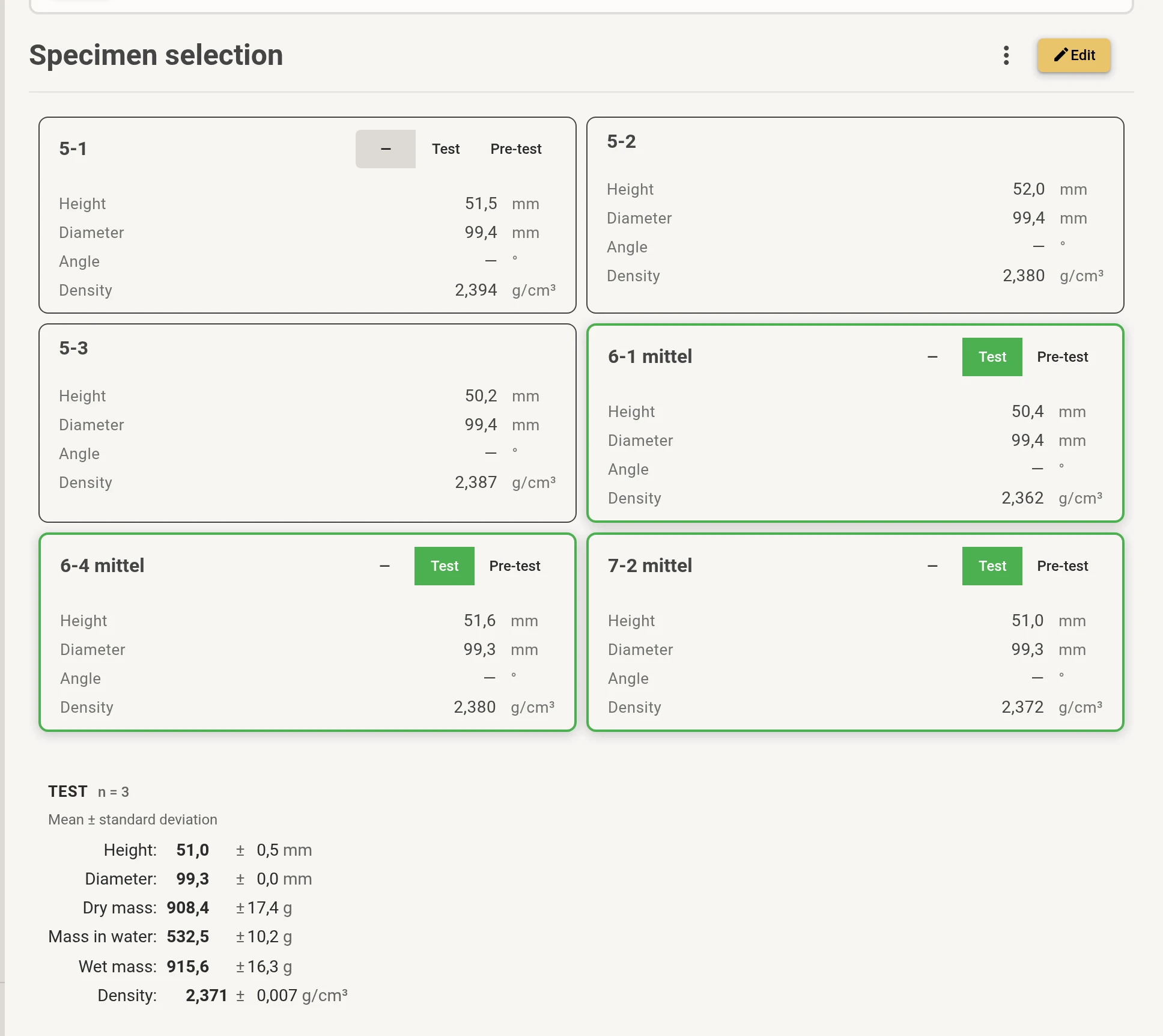Click mean Height value 51,0 in summary
The width and height of the screenshot is (1163, 1036).
pyautogui.click(x=193, y=850)
